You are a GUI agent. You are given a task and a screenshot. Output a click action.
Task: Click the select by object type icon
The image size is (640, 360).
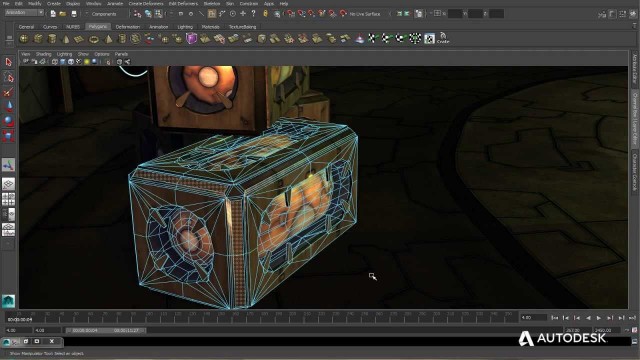point(148,14)
